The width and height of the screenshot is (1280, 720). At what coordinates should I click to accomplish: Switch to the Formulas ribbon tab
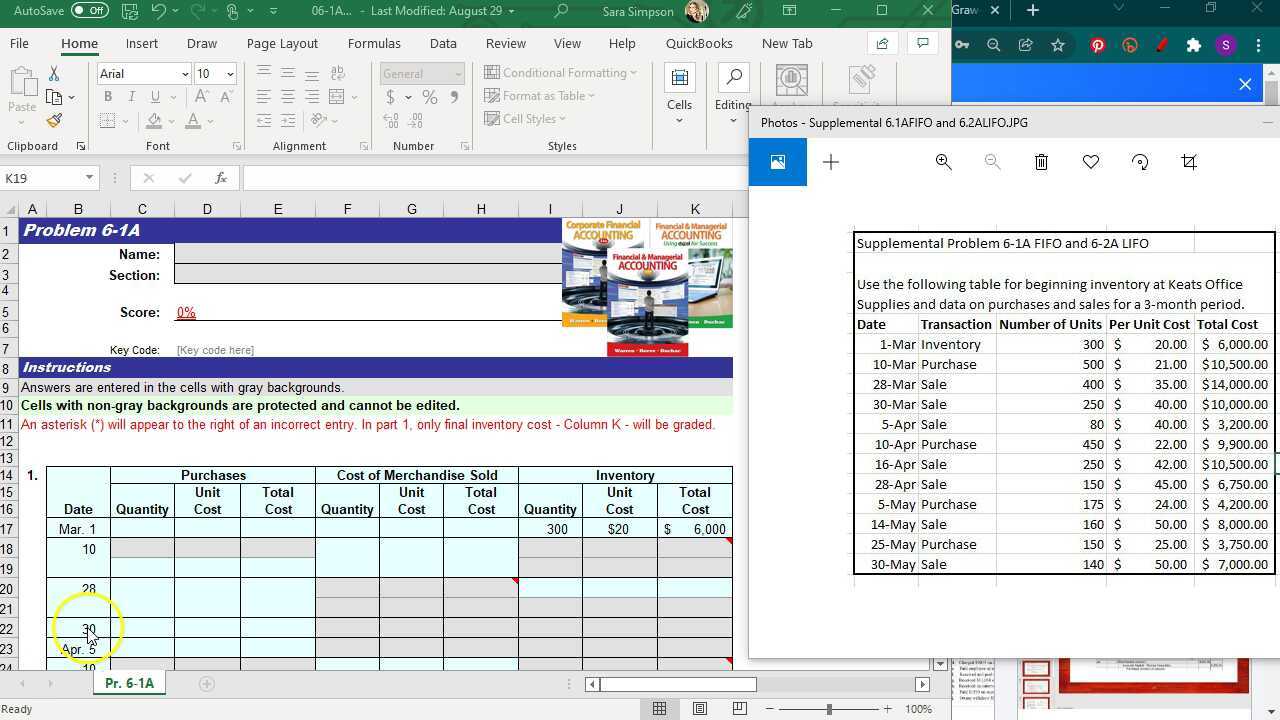coord(374,43)
